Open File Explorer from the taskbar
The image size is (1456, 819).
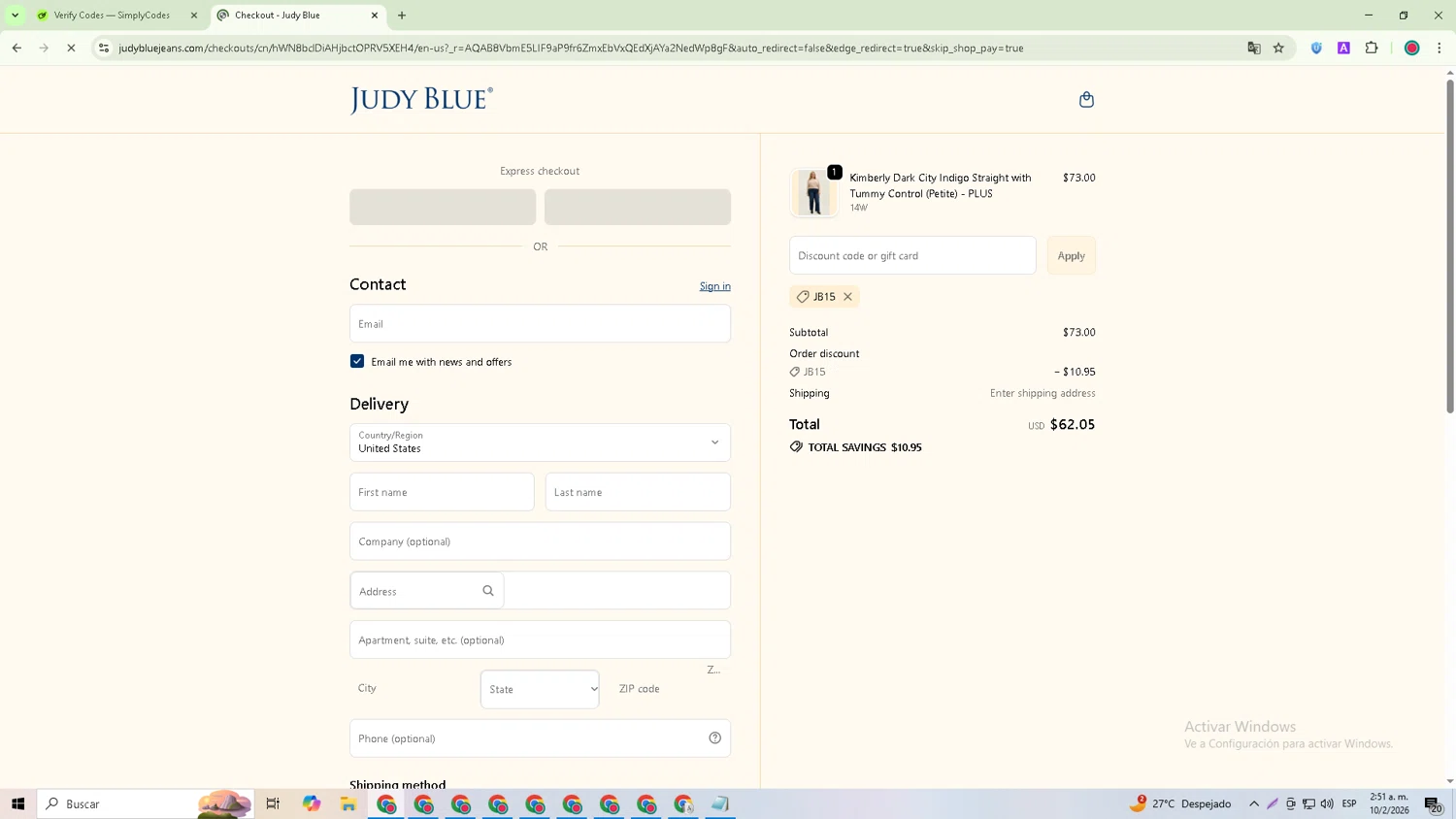(347, 803)
